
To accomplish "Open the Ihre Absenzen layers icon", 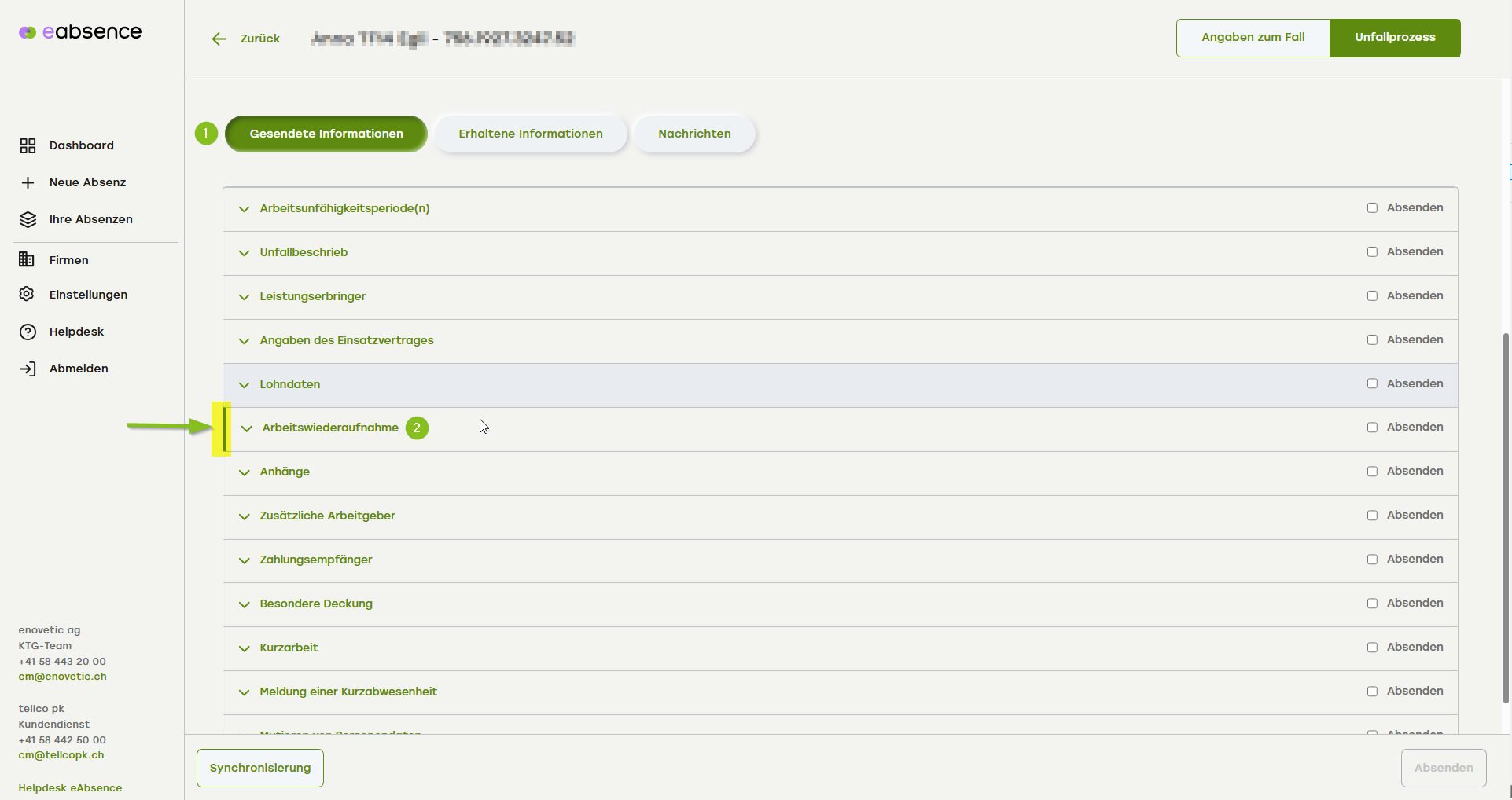I will (28, 219).
